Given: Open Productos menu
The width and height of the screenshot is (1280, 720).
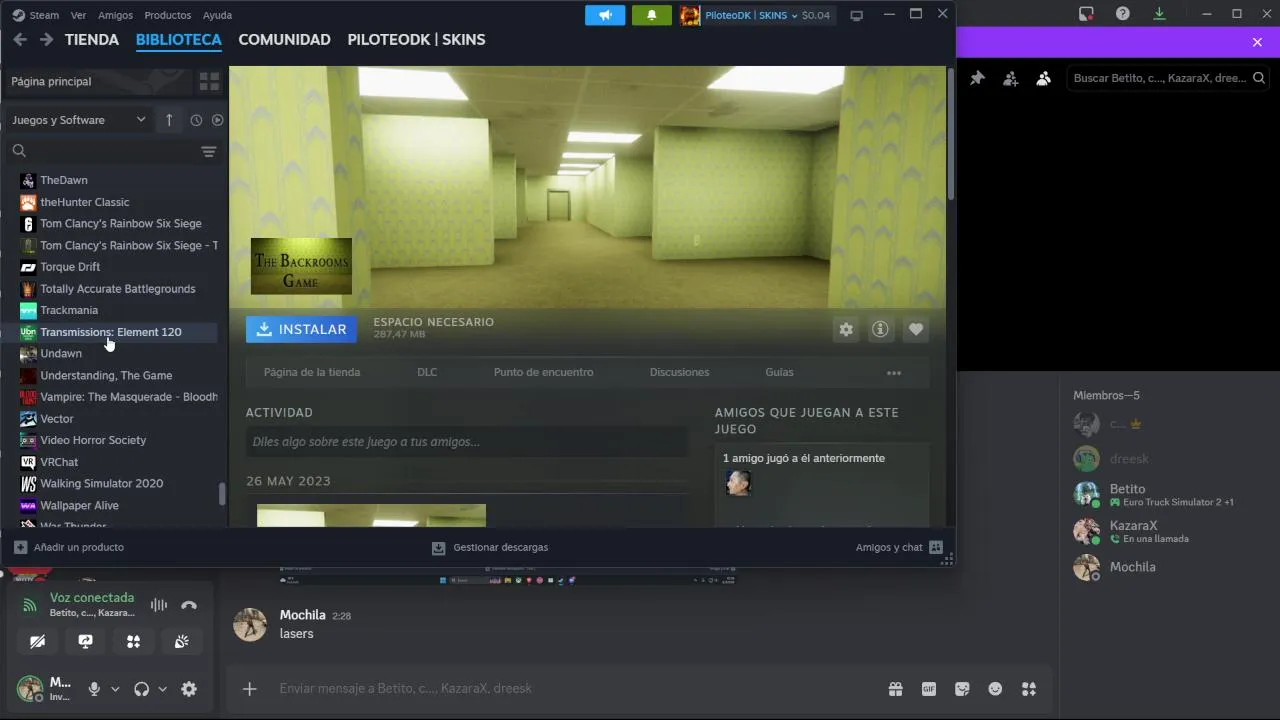Looking at the screenshot, I should click(x=167, y=15).
